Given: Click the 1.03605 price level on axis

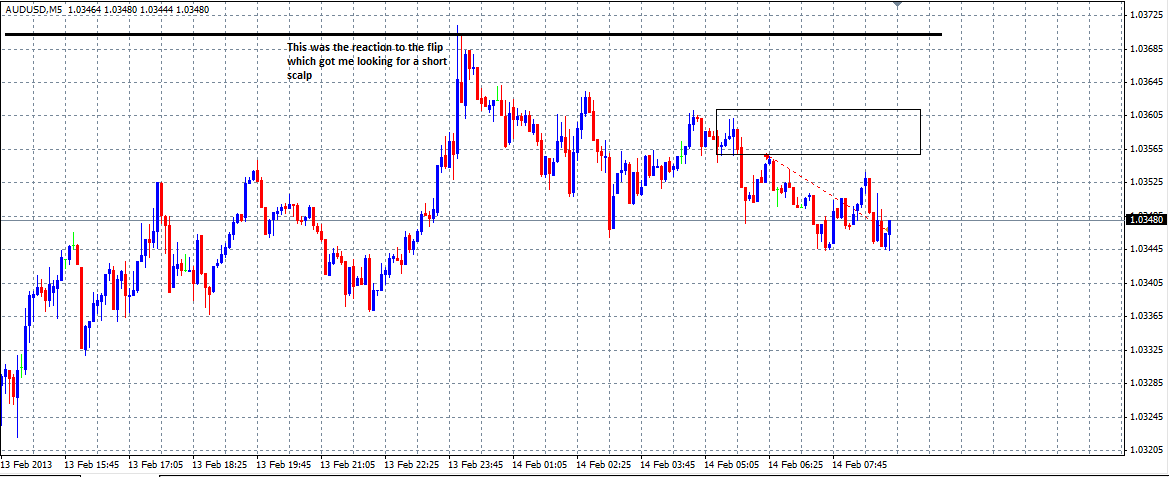Looking at the screenshot, I should 1144,115.
